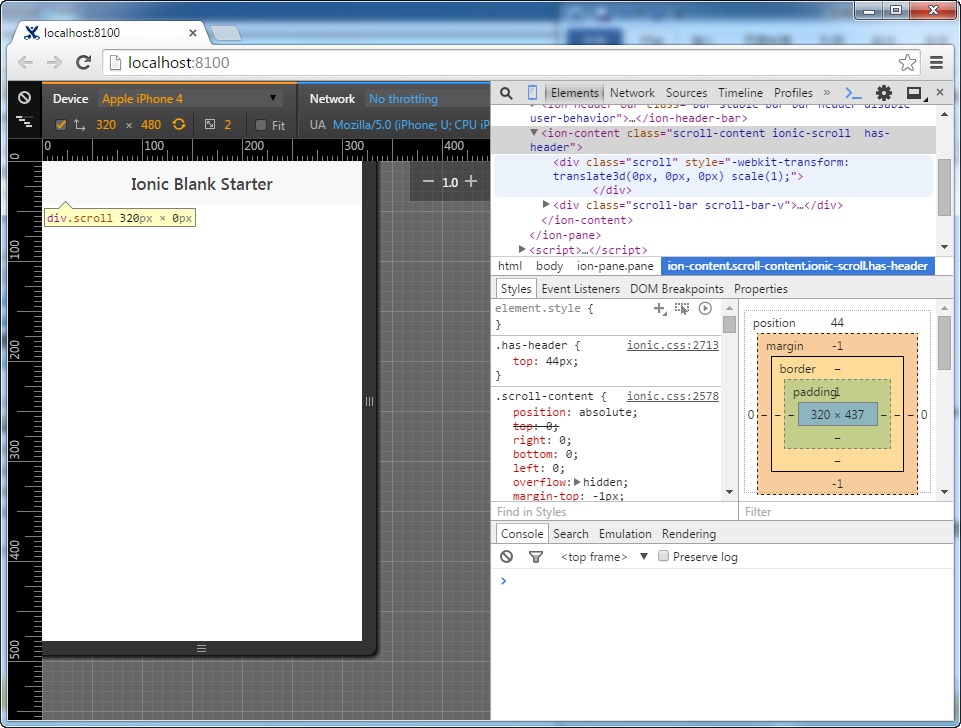Image resolution: width=961 pixels, height=728 pixels.
Task: Select the body breadcrumb
Action: (549, 266)
